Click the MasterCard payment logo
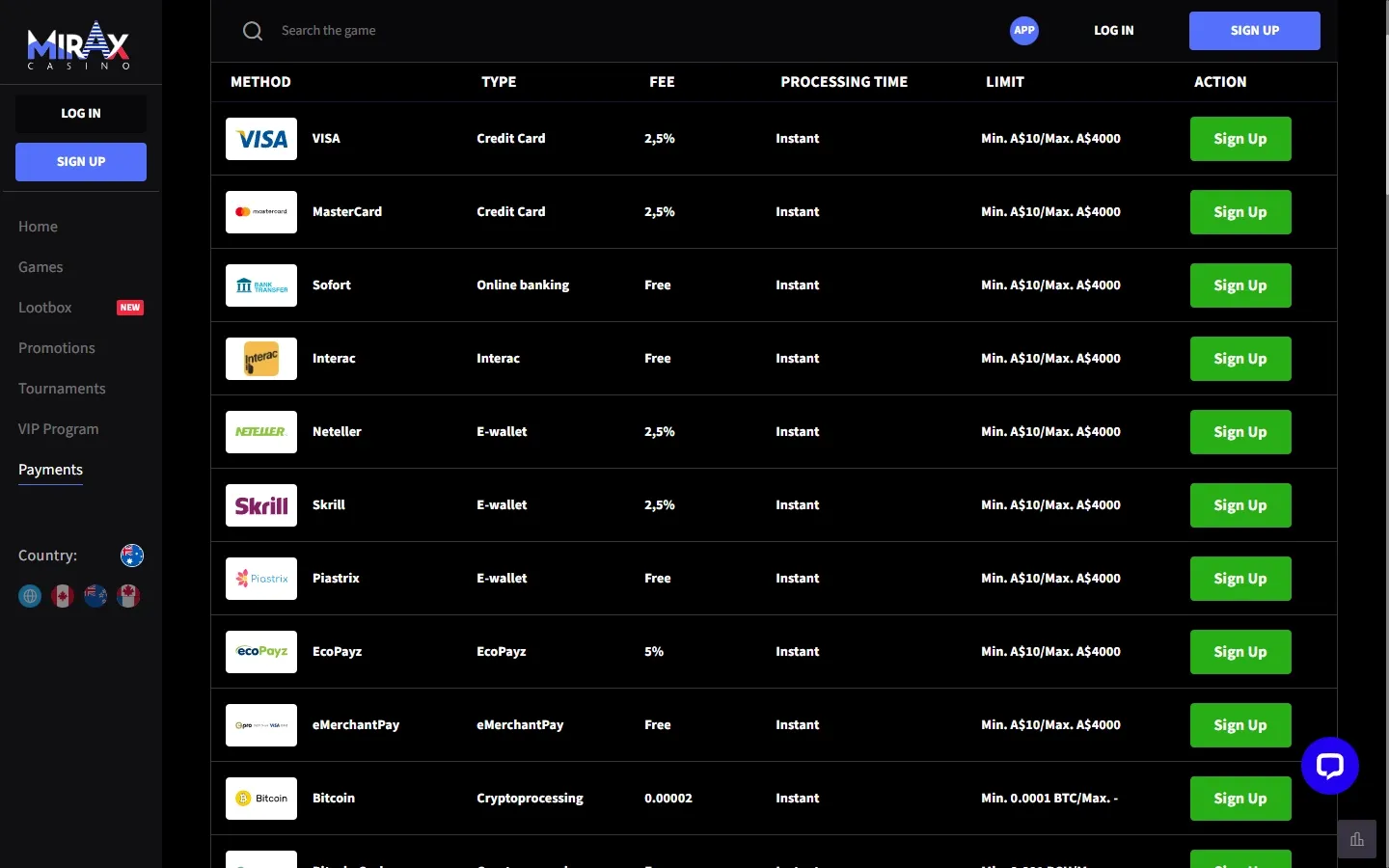The height and width of the screenshot is (868, 1389). pos(261,212)
